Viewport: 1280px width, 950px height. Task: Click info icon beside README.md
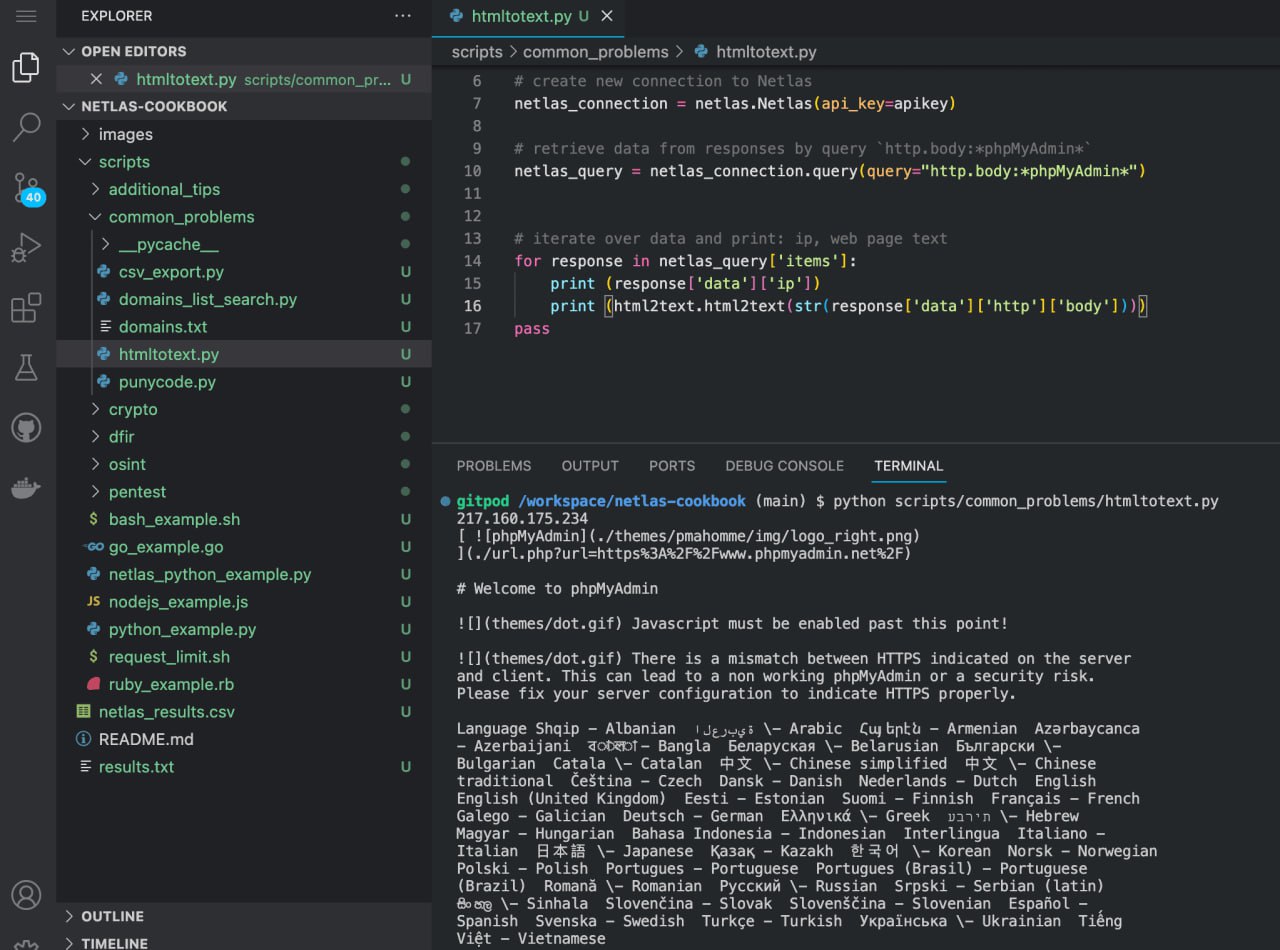coord(84,739)
